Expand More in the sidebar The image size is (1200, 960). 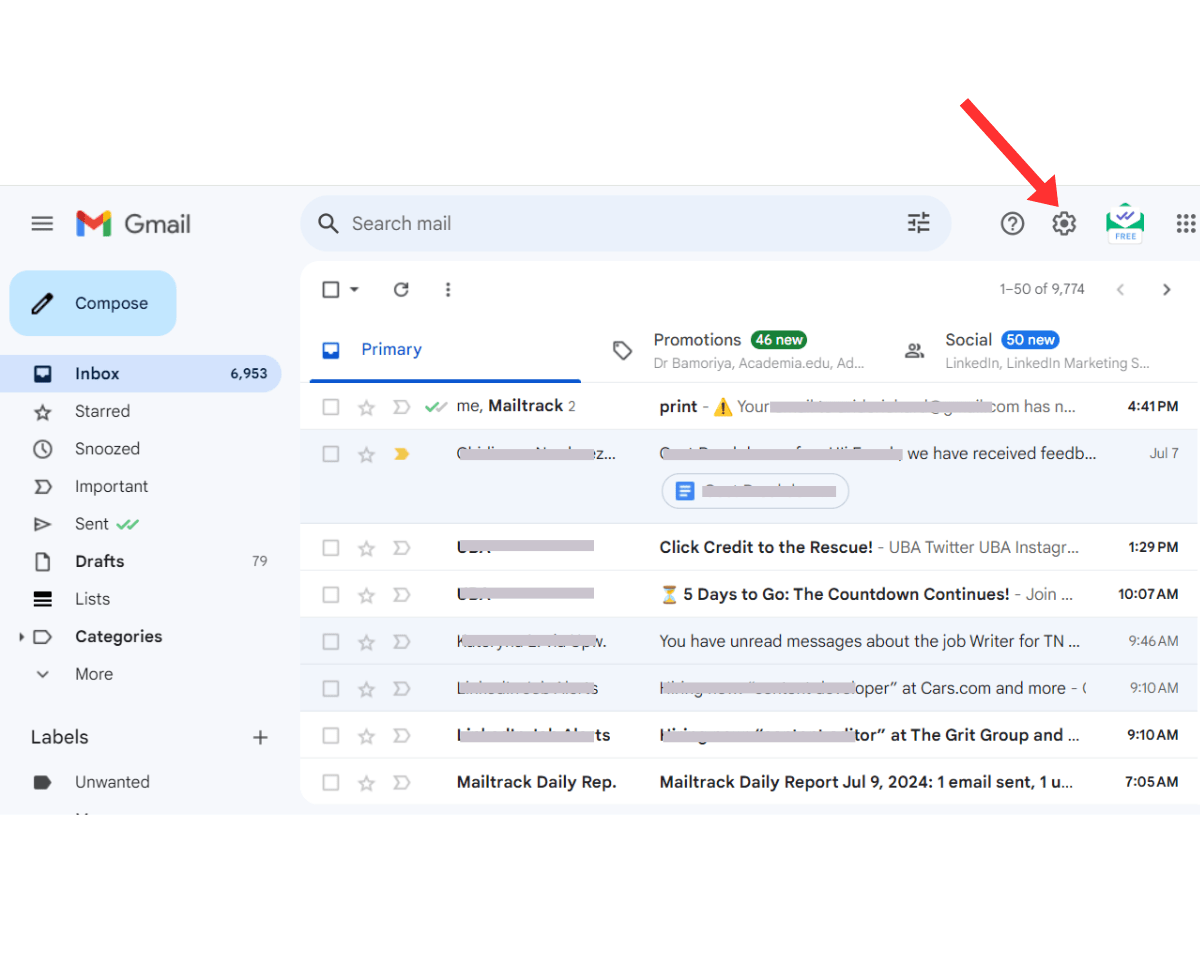(93, 674)
